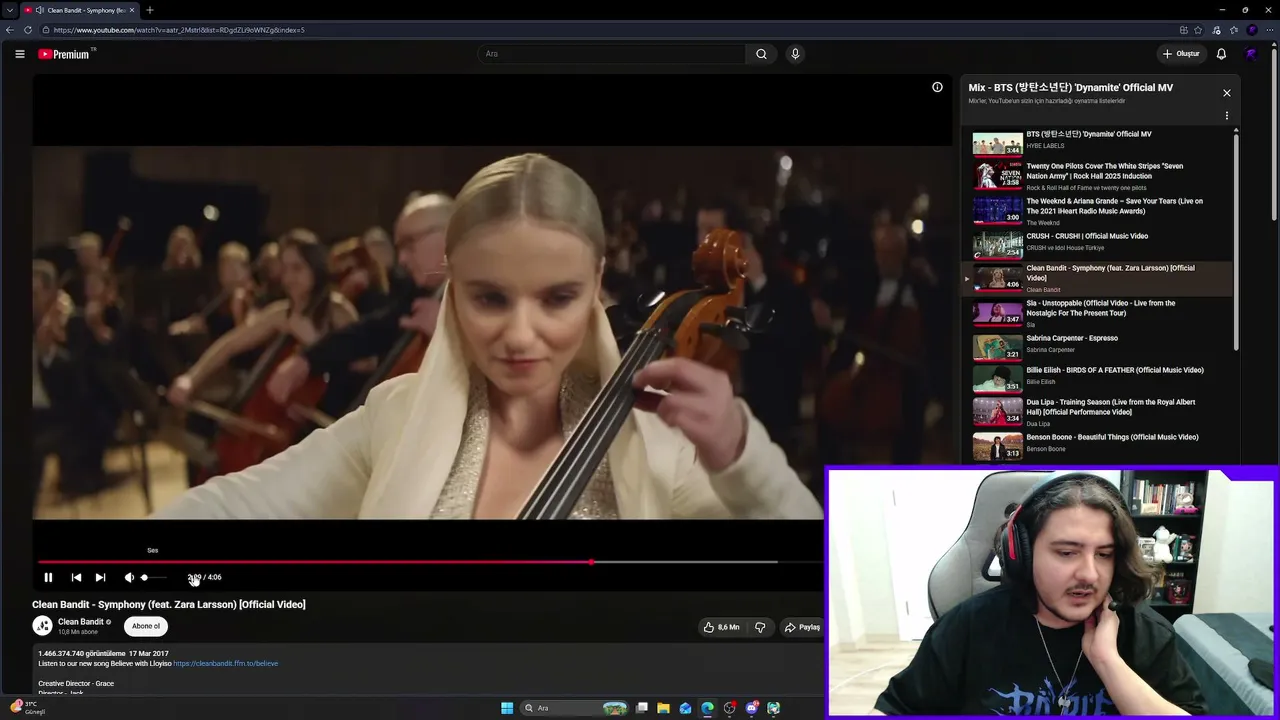
Task: Play Twenty One Pilots Seven Nation Army
Action: (1097, 176)
